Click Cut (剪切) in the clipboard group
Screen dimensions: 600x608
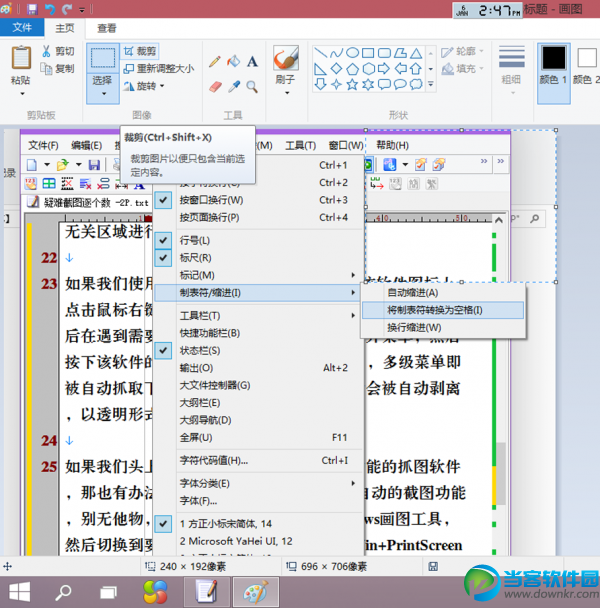pyautogui.click(x=58, y=51)
